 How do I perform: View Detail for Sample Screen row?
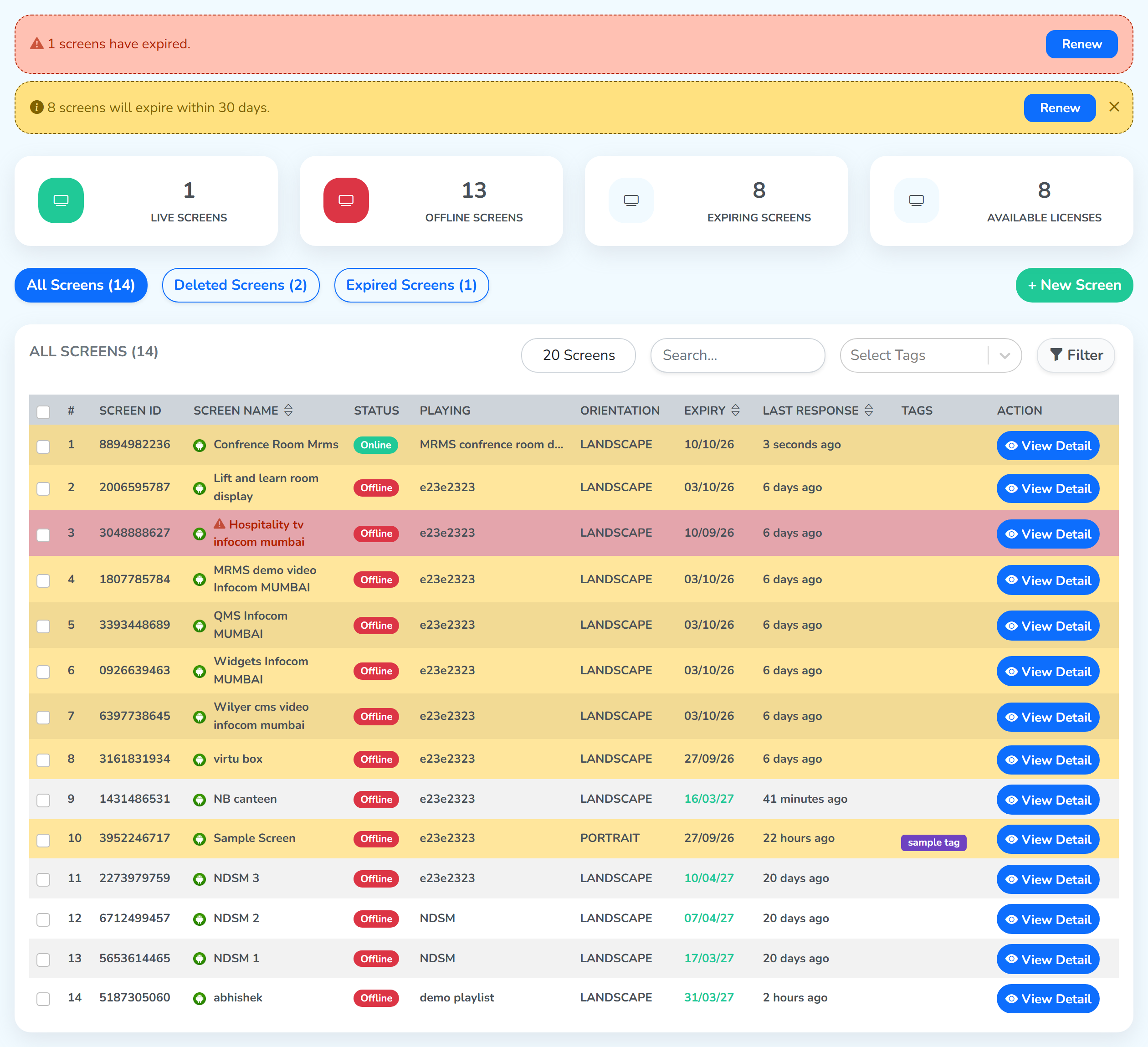pyautogui.click(x=1048, y=839)
